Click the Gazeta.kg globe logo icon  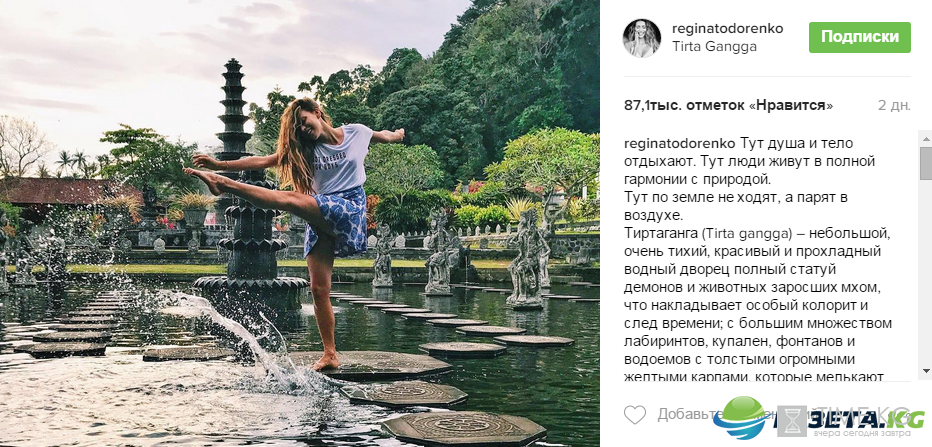(x=739, y=418)
